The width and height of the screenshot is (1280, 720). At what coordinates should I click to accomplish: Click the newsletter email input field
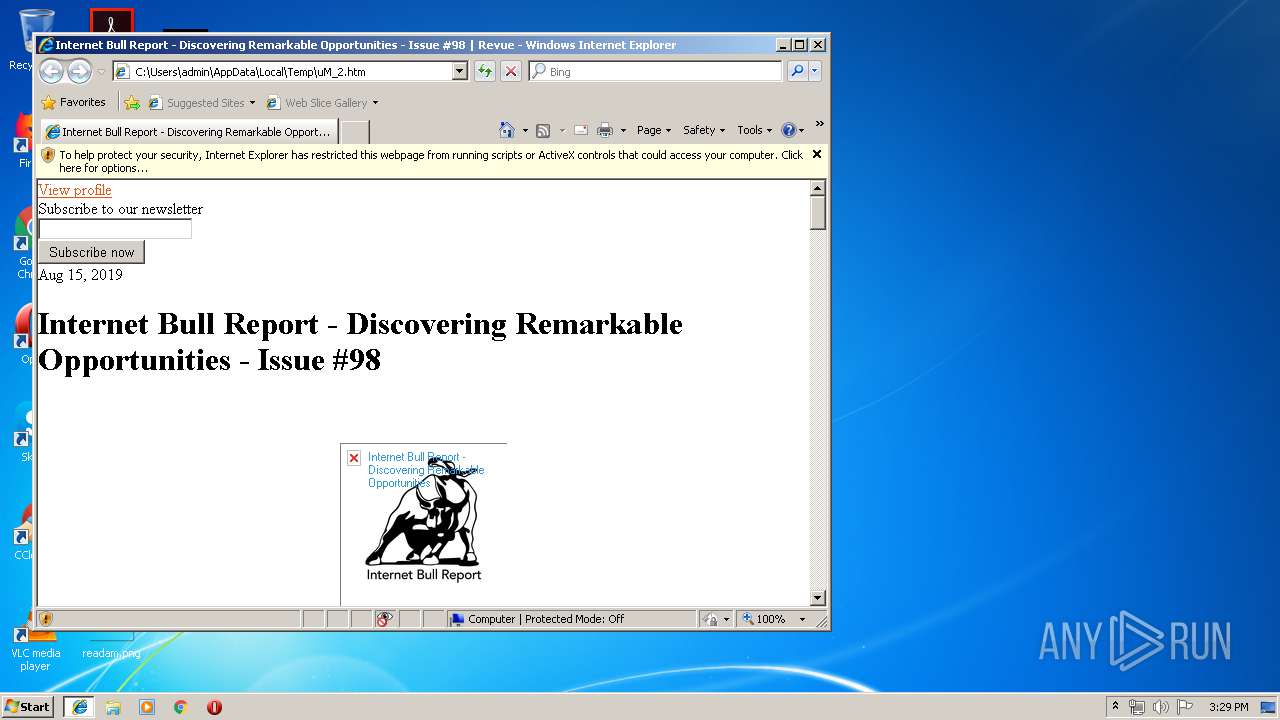[x=115, y=229]
